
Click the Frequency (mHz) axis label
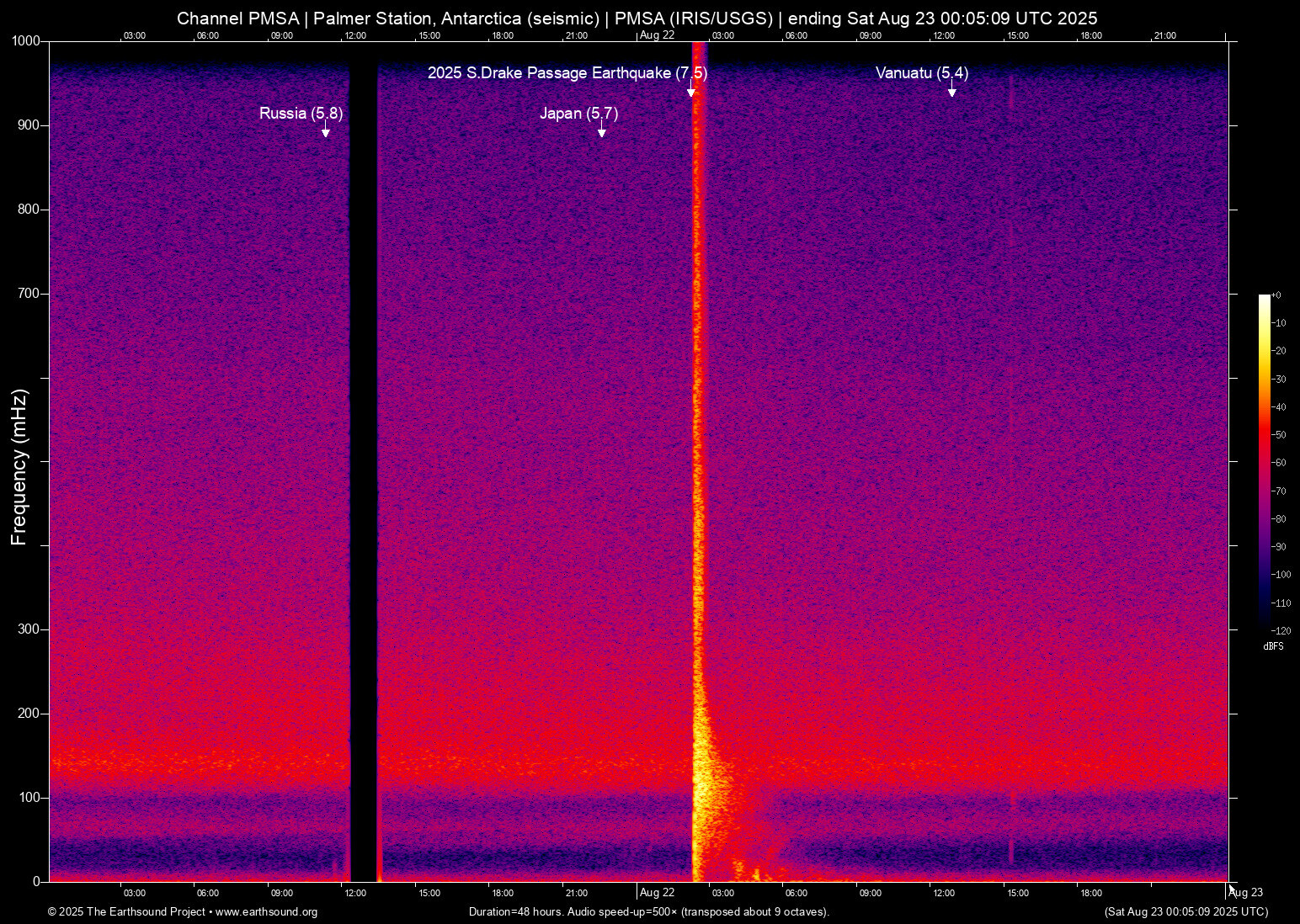click(x=19, y=461)
